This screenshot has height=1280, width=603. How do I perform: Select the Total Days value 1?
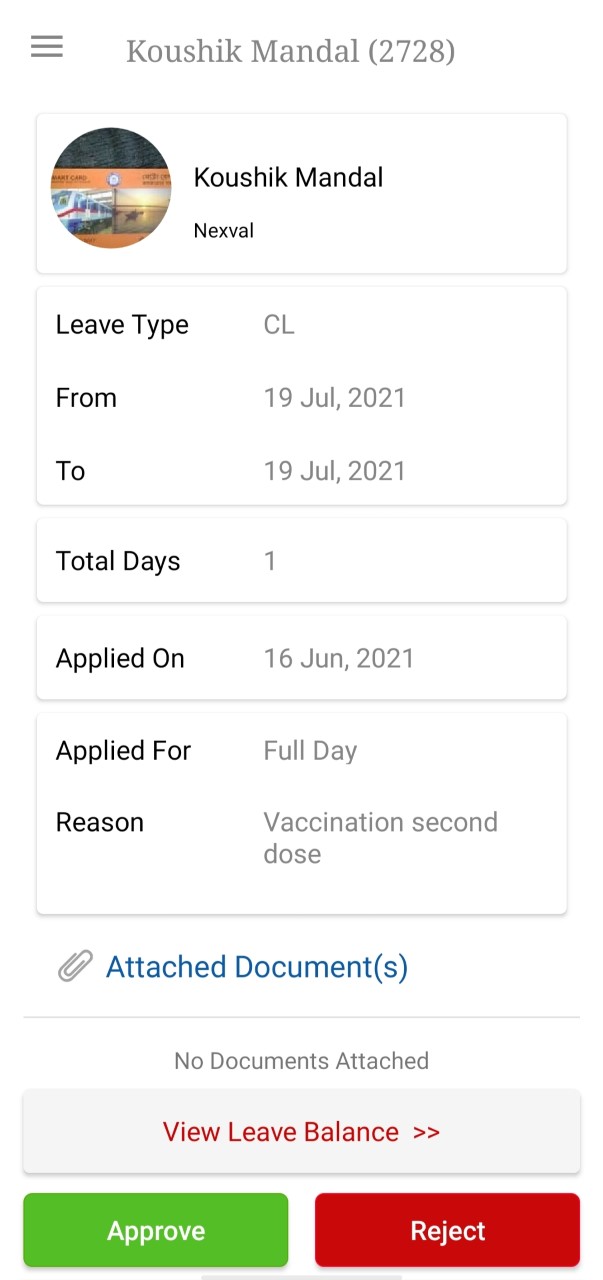(269, 561)
